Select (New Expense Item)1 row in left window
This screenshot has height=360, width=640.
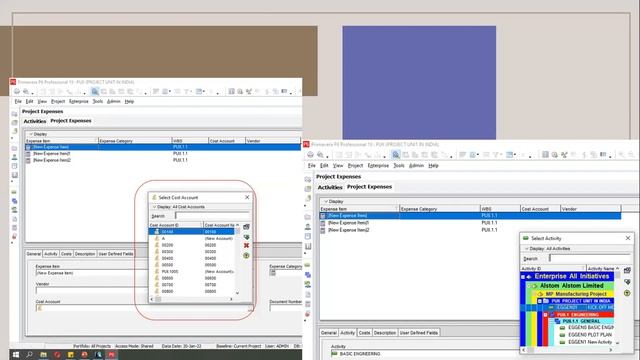coord(163,153)
